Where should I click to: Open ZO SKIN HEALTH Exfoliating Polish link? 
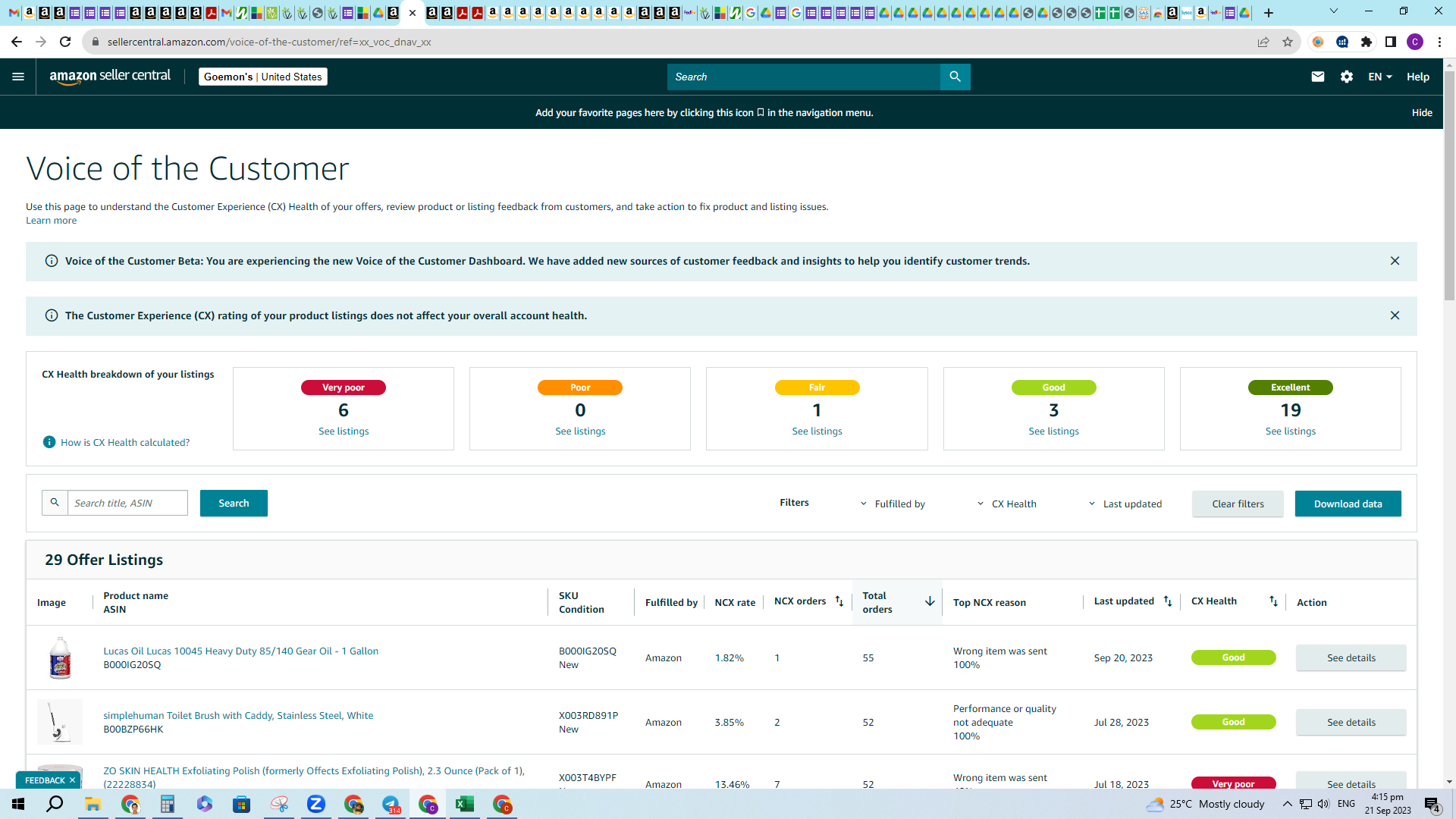point(314,777)
